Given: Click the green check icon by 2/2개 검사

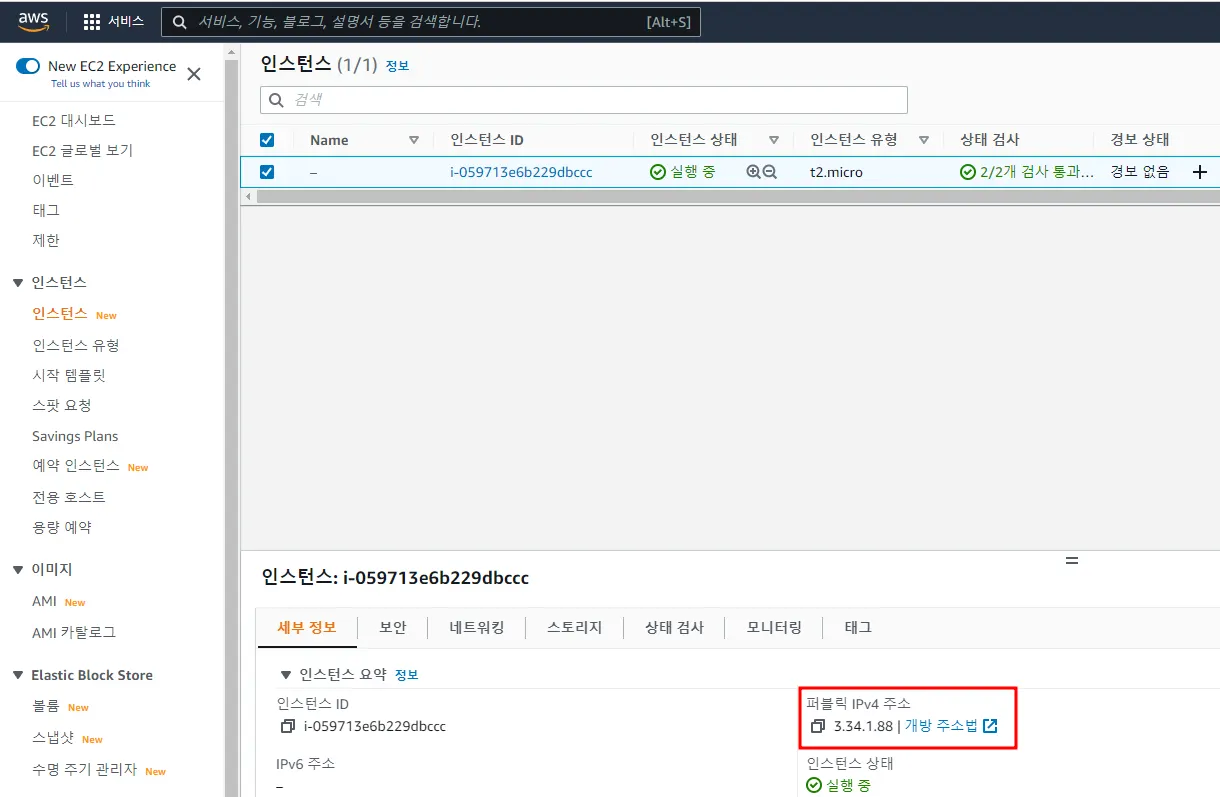Looking at the screenshot, I should click(x=968, y=172).
